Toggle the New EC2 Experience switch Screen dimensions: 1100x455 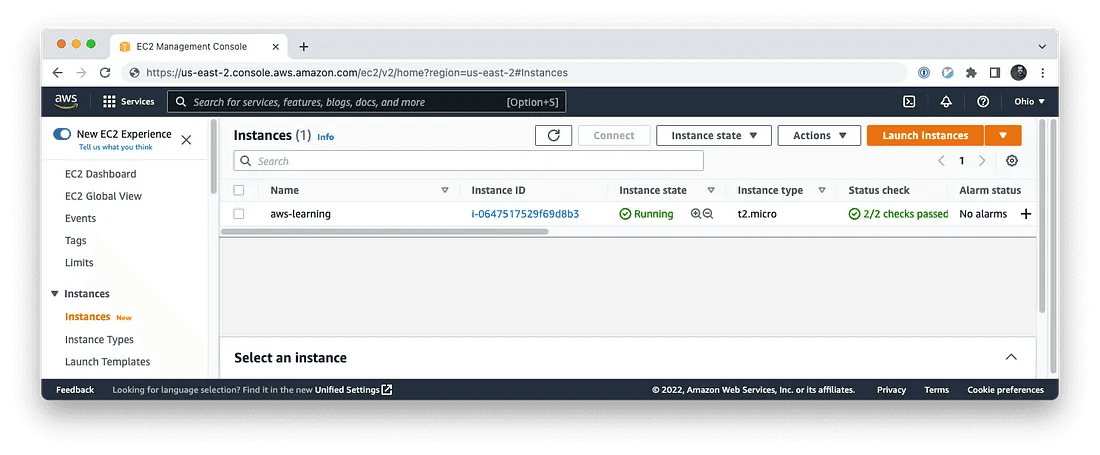62,134
